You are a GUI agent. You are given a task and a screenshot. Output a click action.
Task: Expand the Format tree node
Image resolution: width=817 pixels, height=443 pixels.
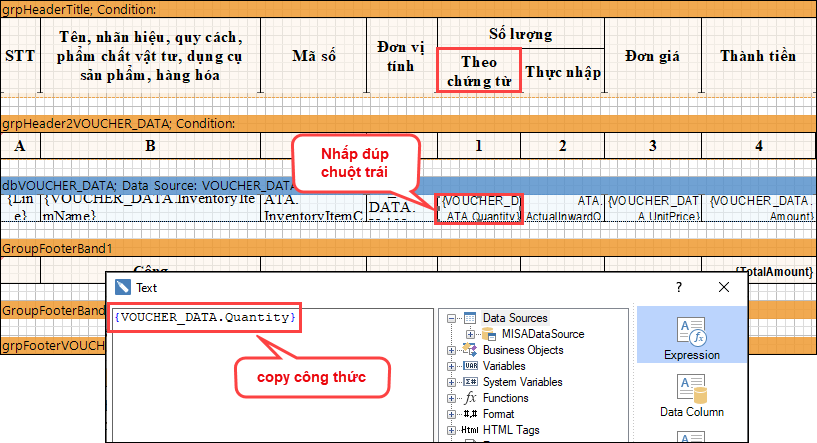[453, 414]
